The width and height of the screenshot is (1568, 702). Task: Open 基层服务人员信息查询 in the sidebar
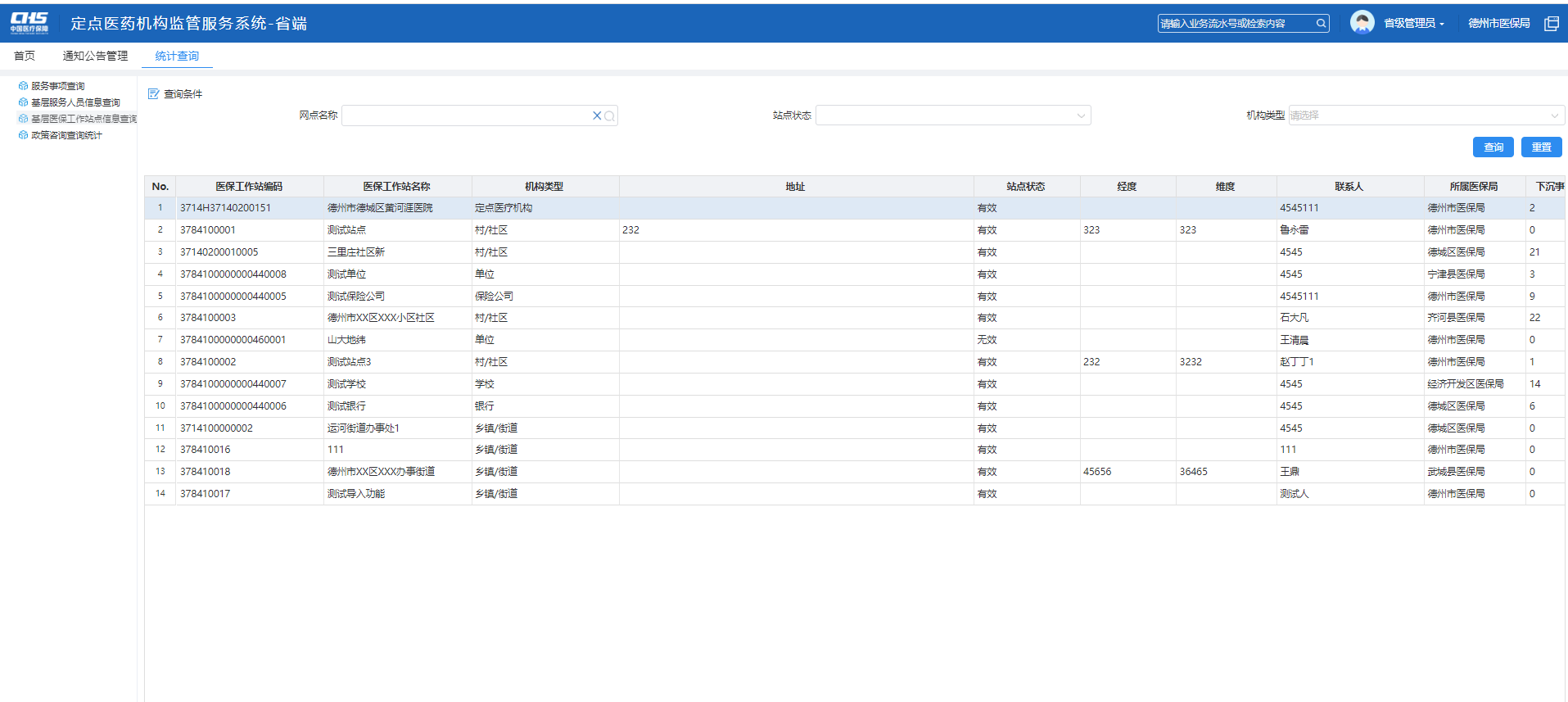point(75,102)
